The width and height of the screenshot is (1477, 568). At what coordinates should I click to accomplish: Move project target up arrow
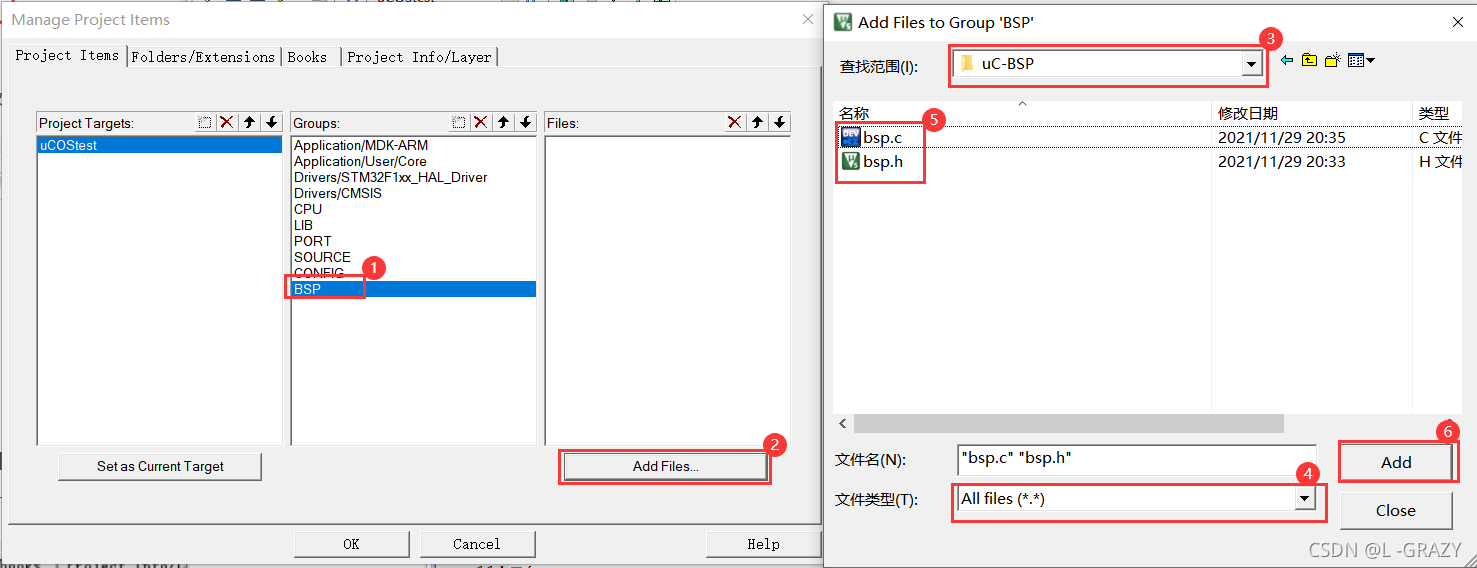click(x=249, y=122)
